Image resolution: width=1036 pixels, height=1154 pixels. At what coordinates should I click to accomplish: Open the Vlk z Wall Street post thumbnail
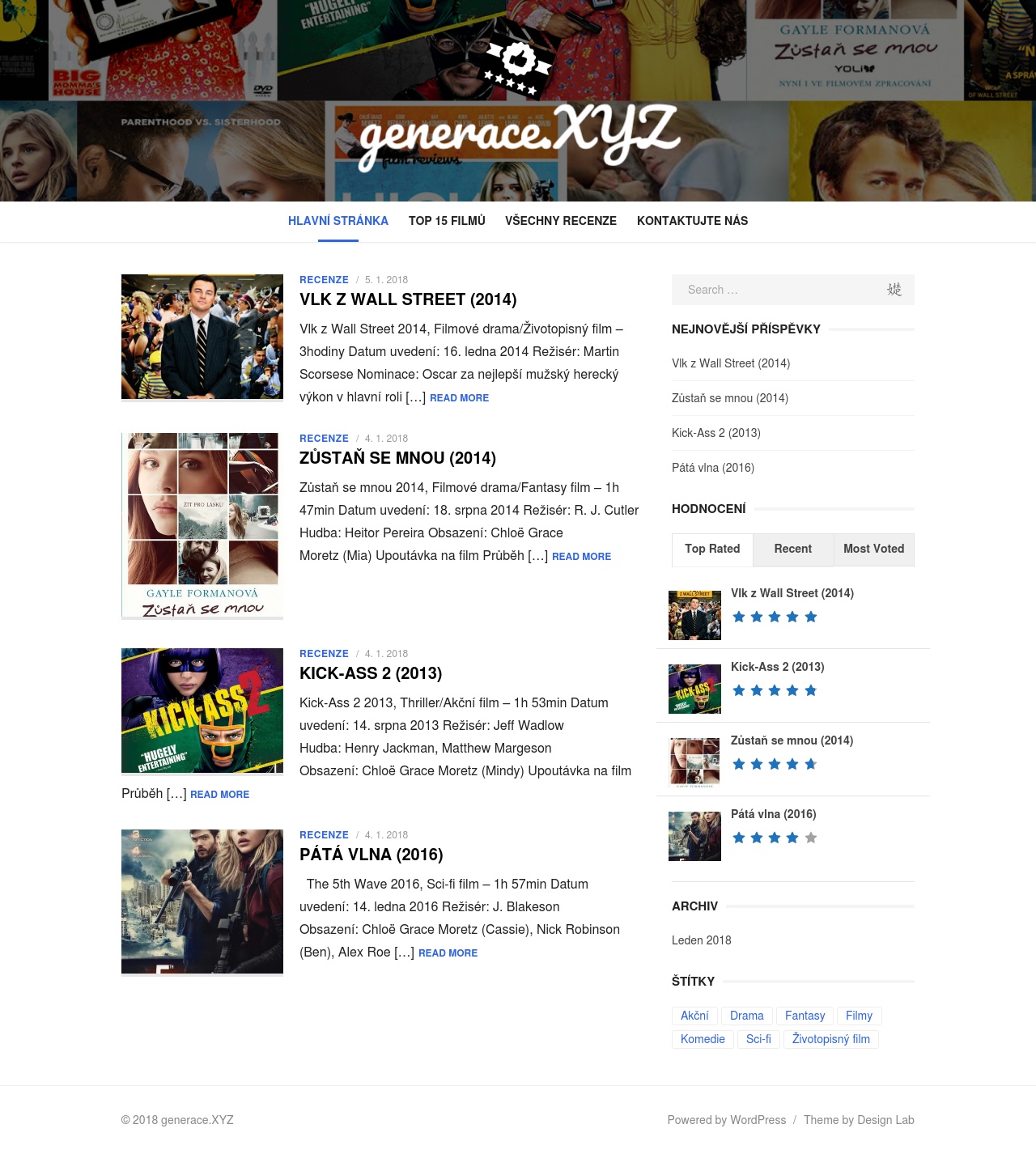click(202, 337)
